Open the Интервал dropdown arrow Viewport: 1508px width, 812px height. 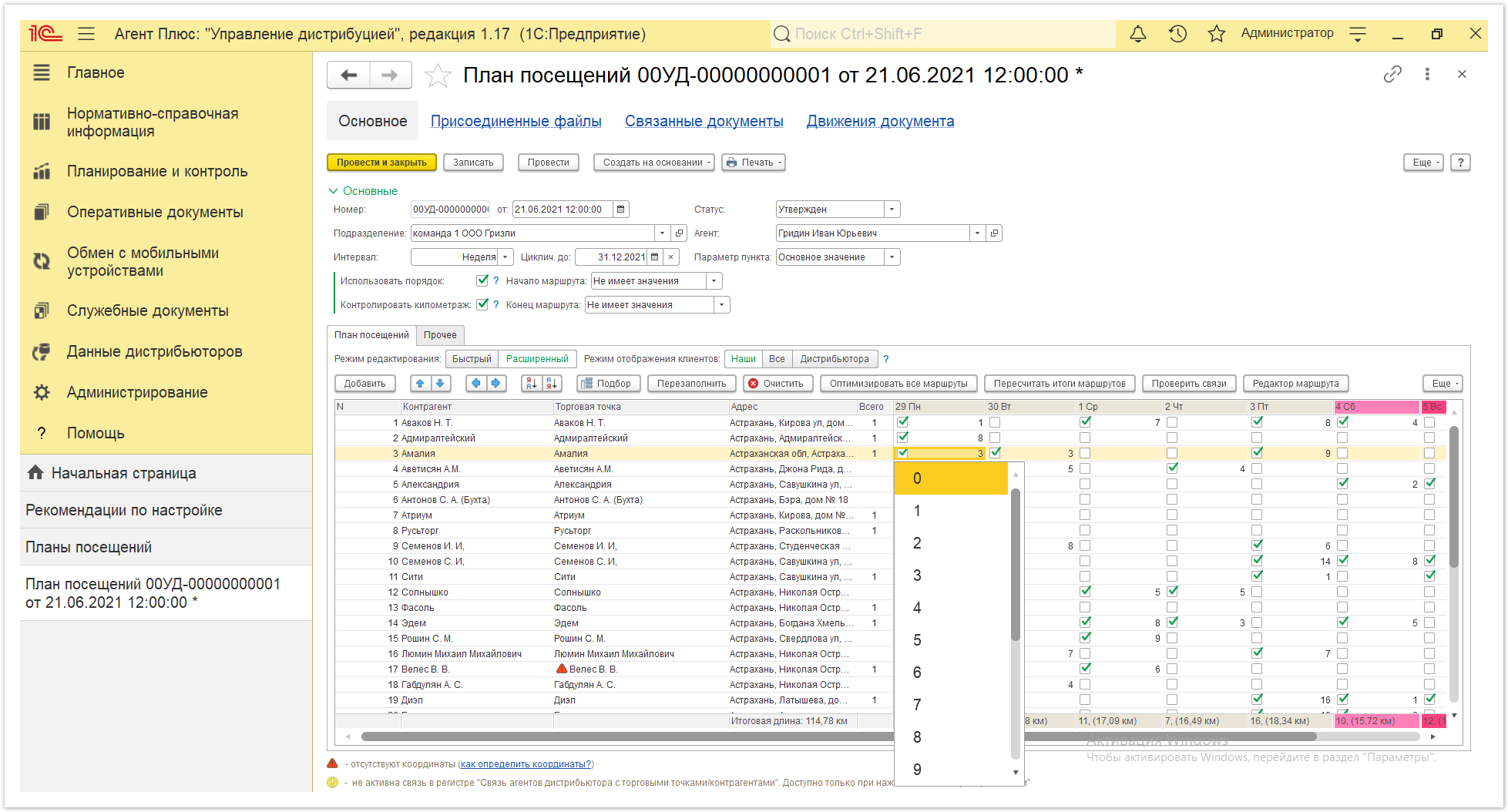click(x=505, y=257)
